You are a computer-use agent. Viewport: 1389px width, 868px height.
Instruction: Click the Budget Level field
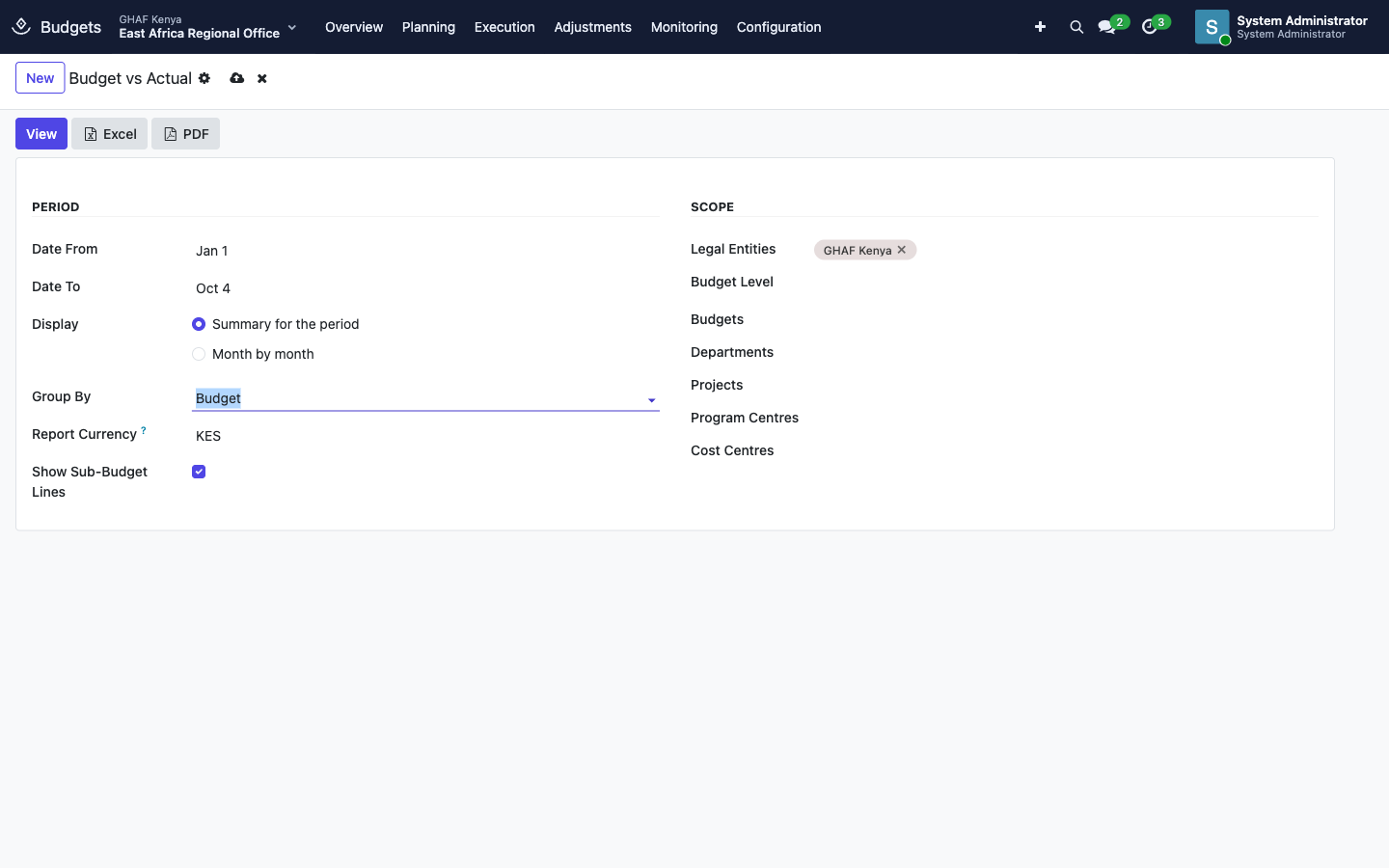coord(1066,283)
